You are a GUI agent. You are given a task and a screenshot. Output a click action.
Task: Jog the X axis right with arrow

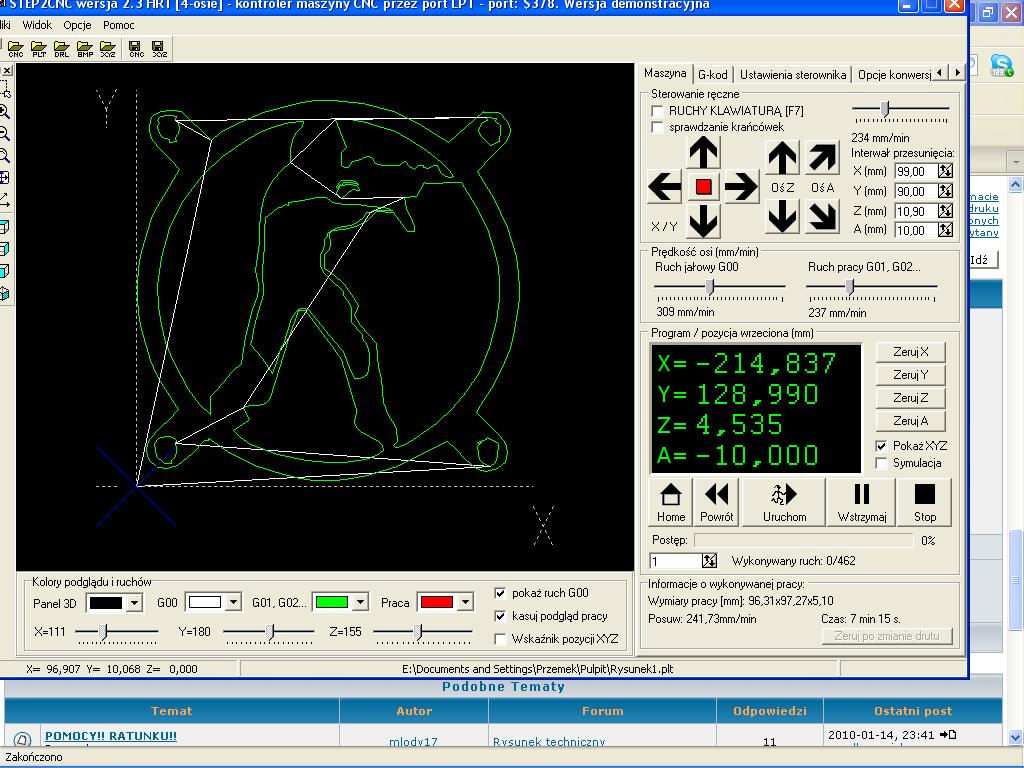coord(741,187)
